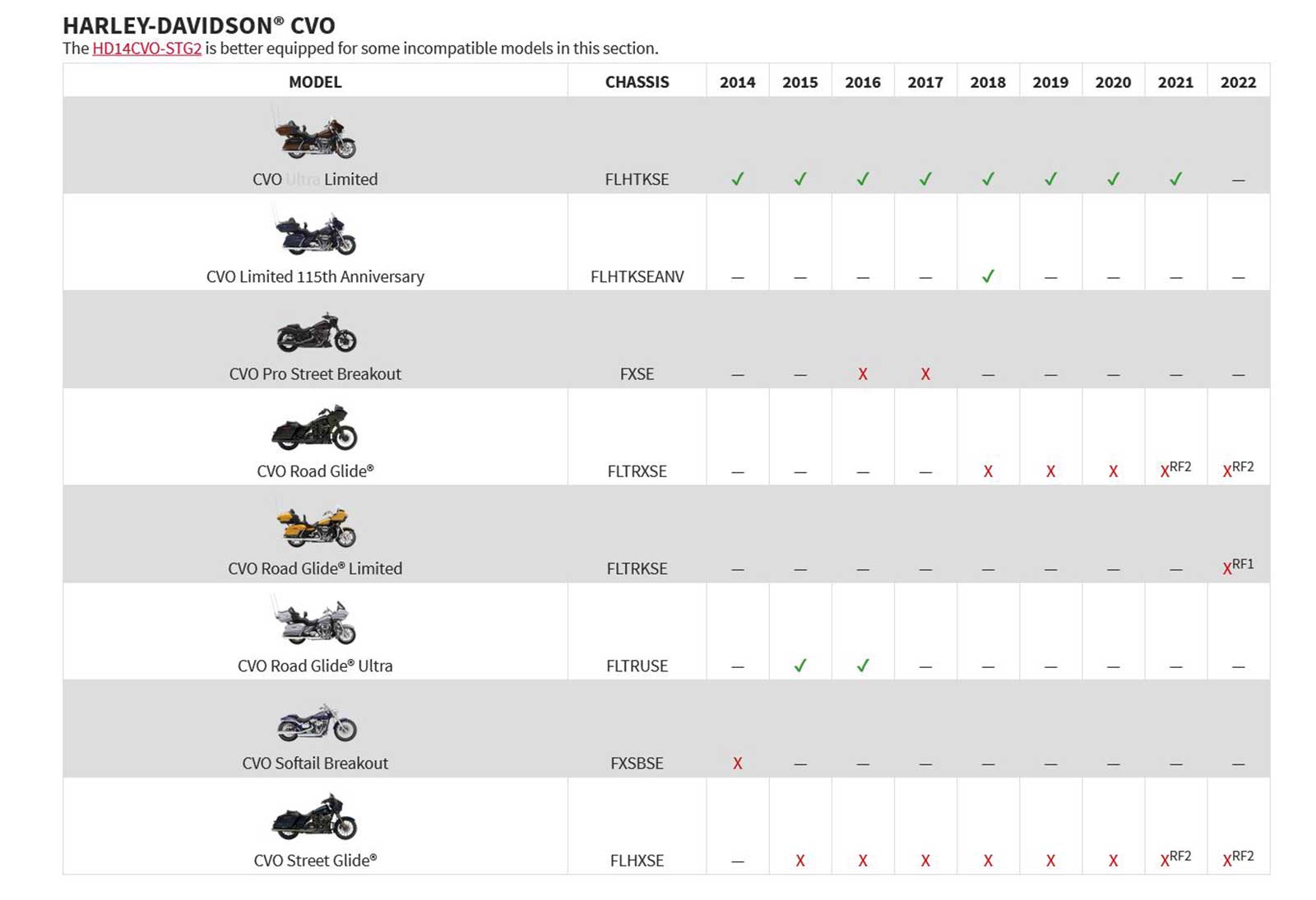Select the red X for FXSBSE 2014

[x=738, y=763]
